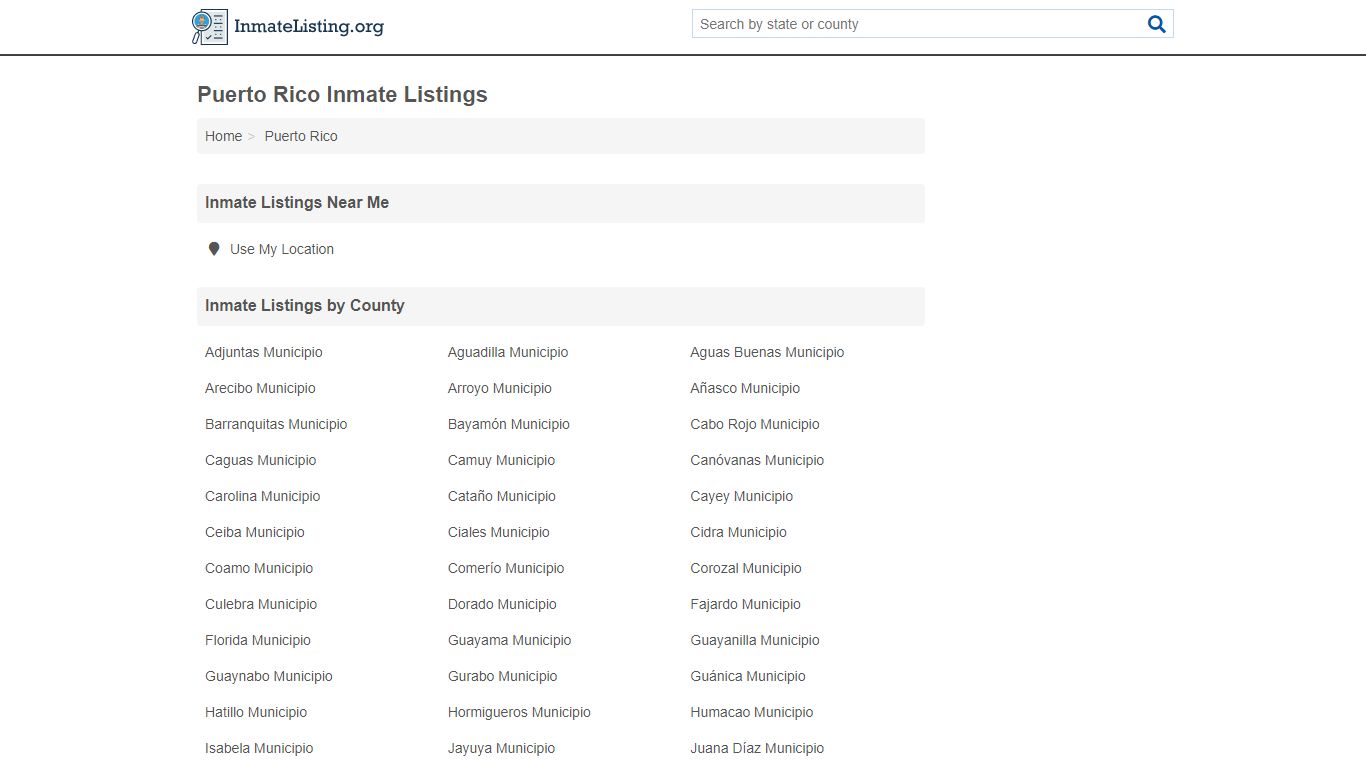The width and height of the screenshot is (1366, 768).
Task: Click the location pin icon
Action: coord(213,249)
